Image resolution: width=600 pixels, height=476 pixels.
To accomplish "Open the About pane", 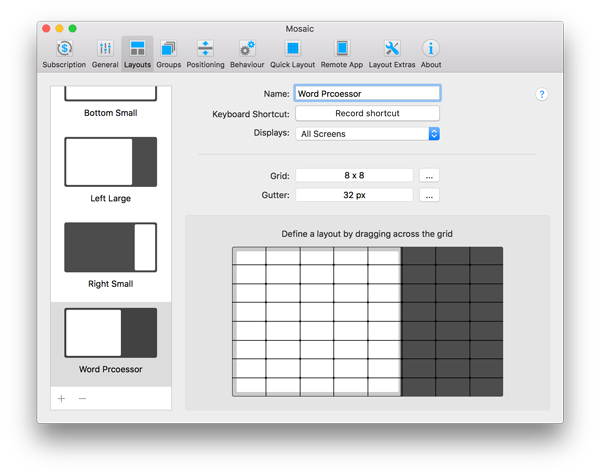I will coord(431,53).
